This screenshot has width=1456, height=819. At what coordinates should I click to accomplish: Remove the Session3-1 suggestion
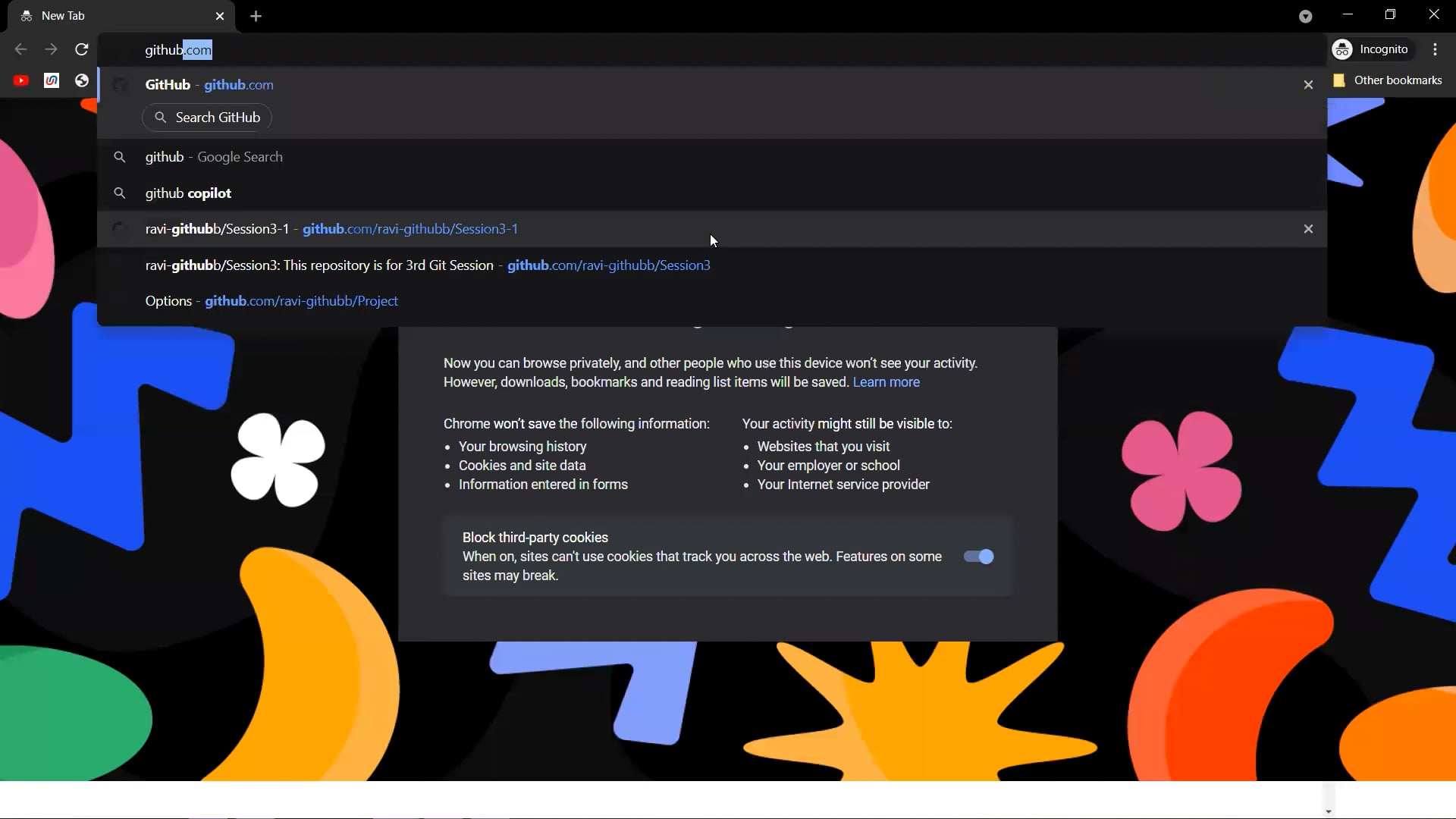(1308, 229)
